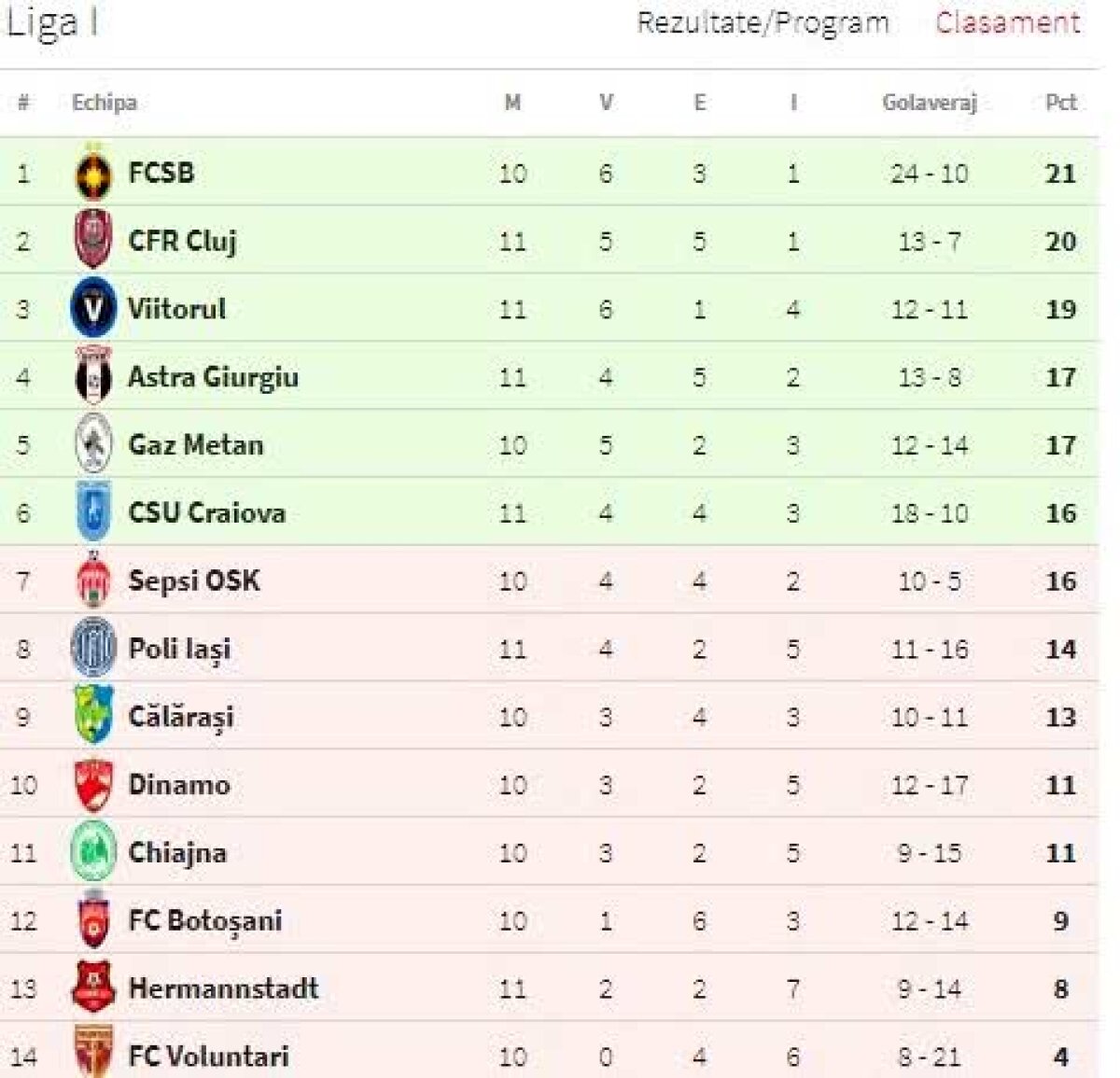Select the FC Voluntari badge

(94, 1057)
